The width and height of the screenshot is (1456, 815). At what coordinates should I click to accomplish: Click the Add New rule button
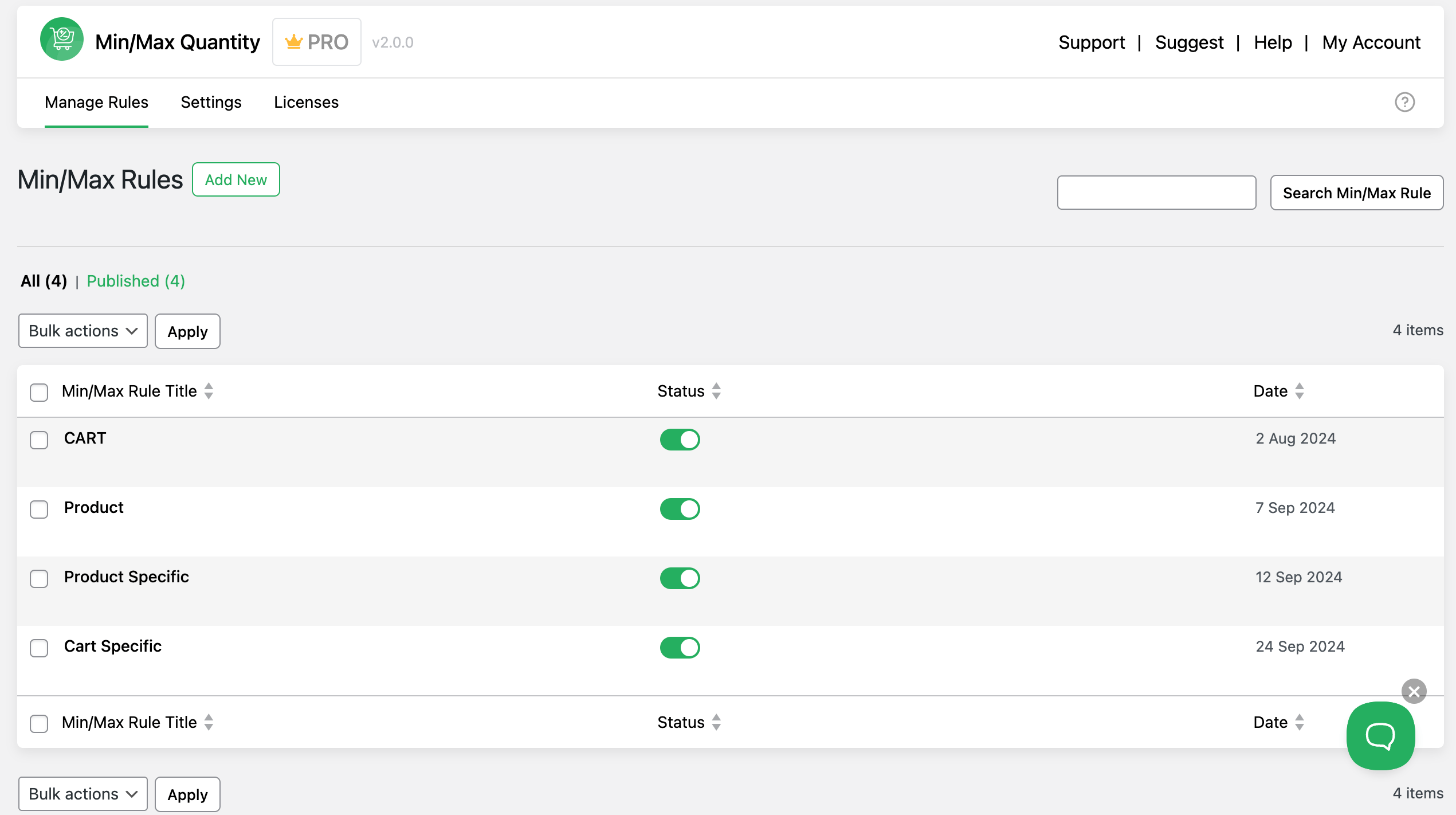click(x=236, y=179)
